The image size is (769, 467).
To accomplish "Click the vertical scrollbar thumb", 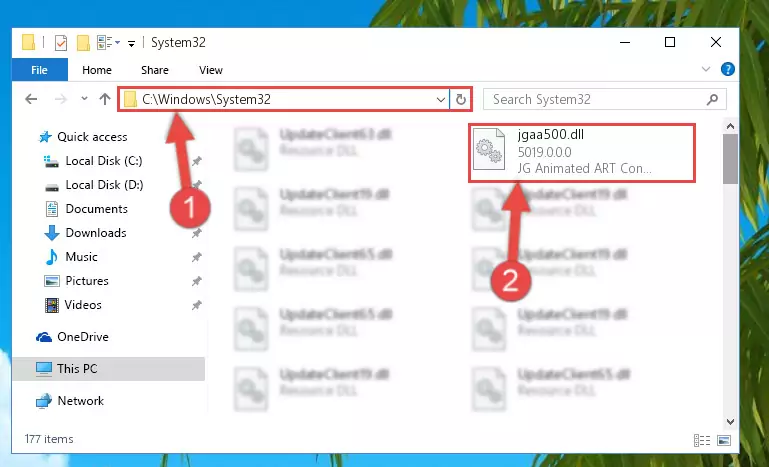I will pos(730,159).
